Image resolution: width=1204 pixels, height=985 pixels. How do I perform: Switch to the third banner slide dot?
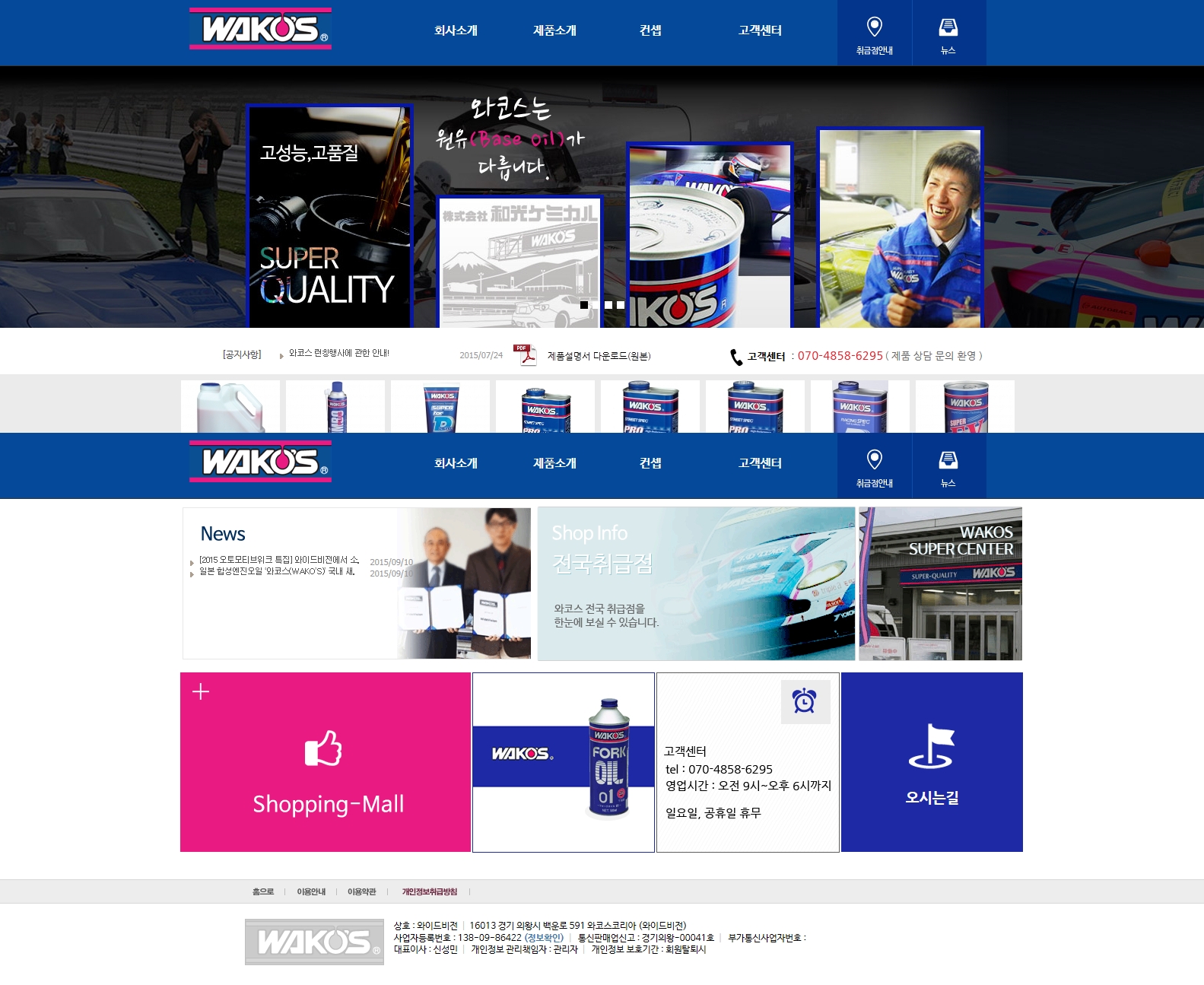click(x=608, y=305)
